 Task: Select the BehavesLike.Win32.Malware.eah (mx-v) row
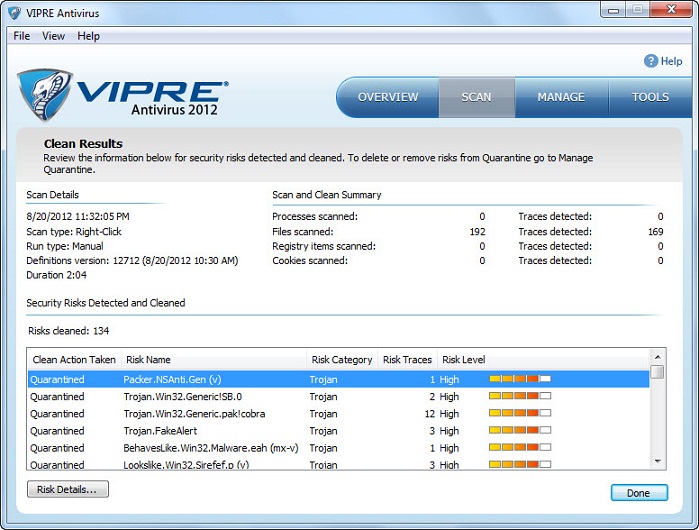pyautogui.click(x=338, y=448)
